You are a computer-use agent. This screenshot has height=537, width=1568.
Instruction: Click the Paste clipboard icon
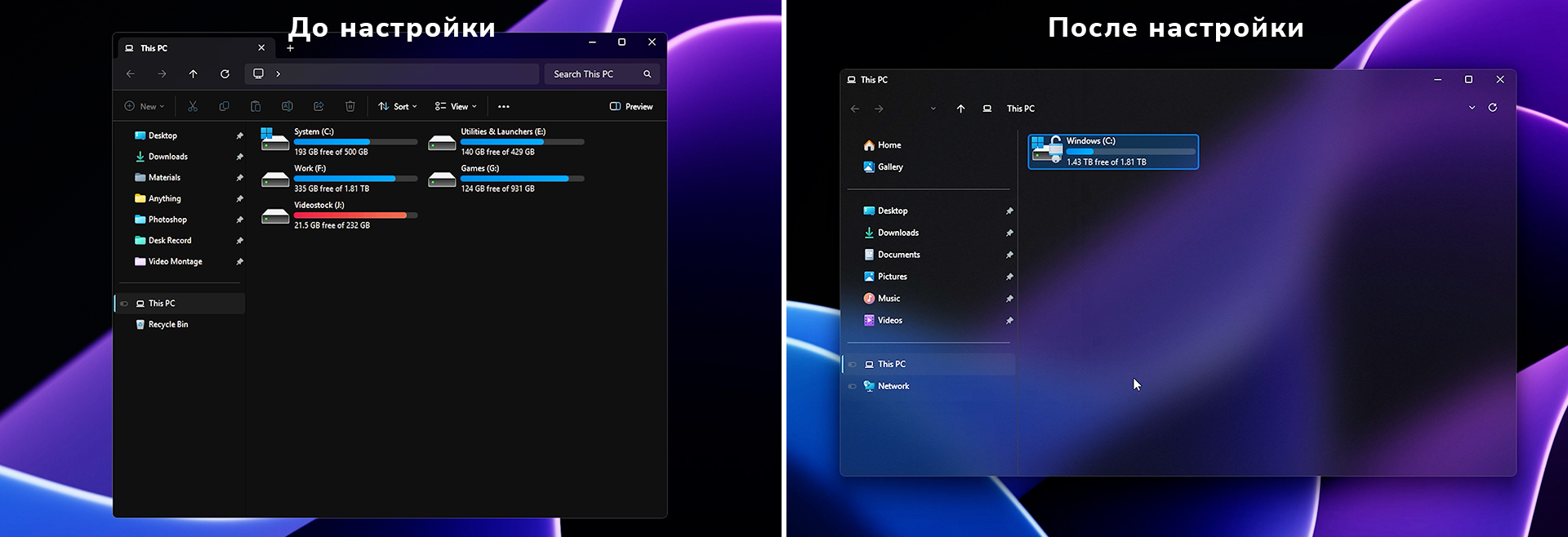coord(256,106)
